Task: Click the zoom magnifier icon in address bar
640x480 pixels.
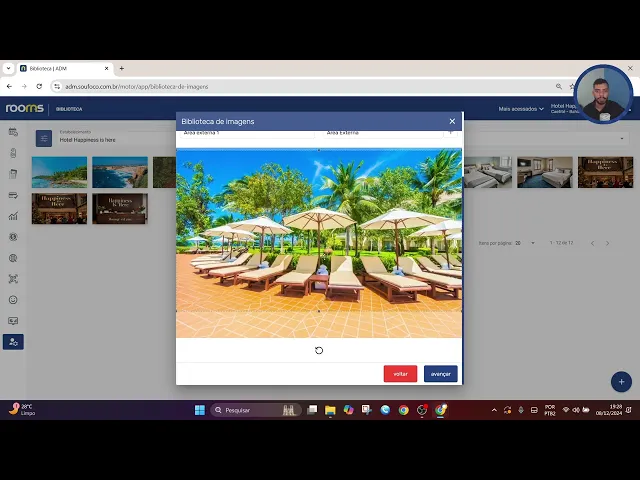Action: tap(559, 87)
